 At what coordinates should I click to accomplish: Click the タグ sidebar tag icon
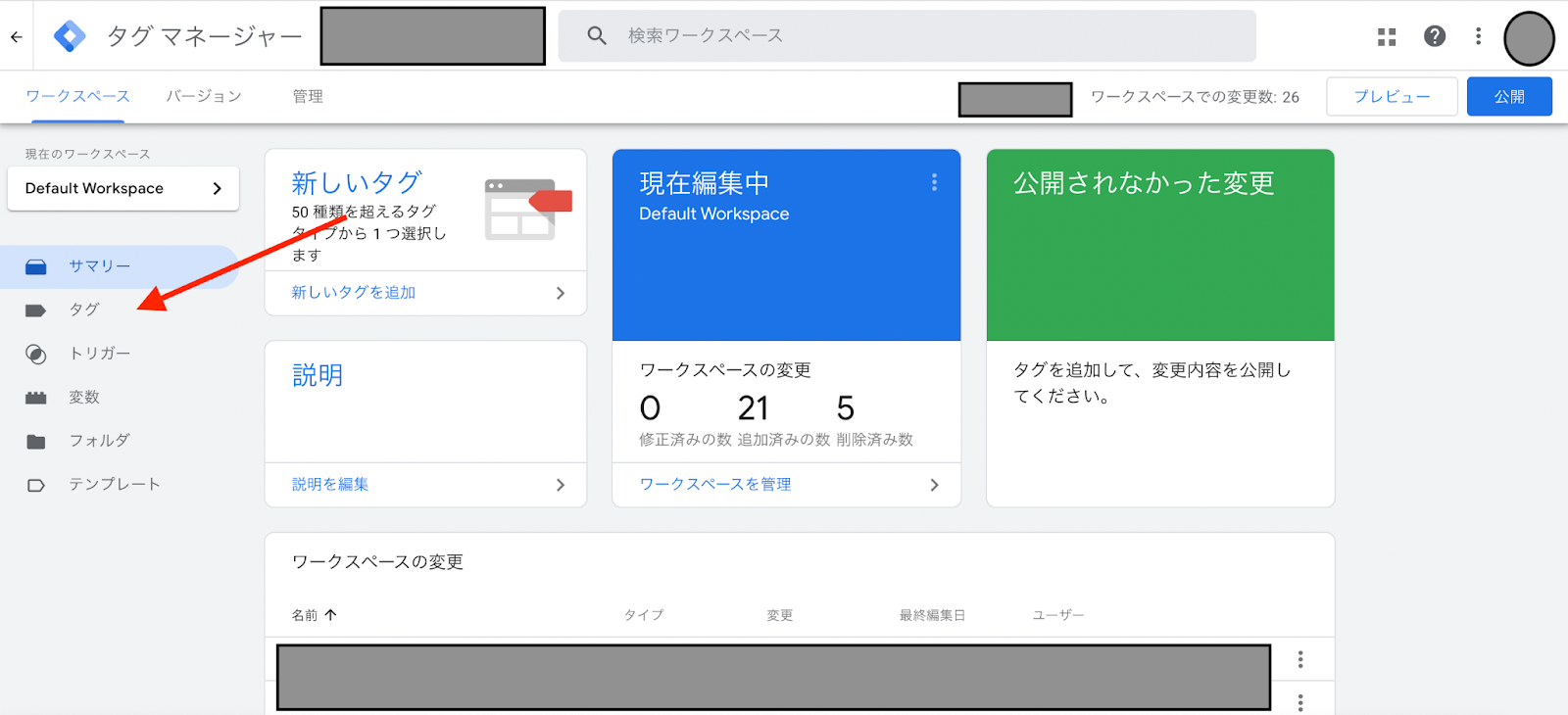[x=36, y=310]
